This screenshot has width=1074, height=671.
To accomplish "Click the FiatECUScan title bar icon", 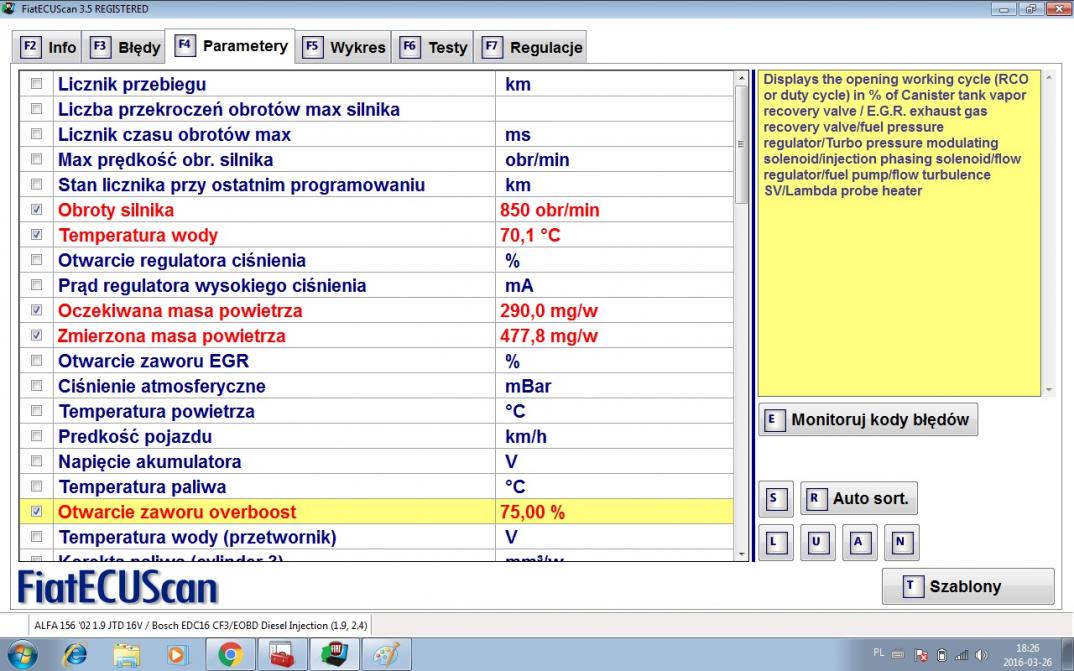I will coord(9,8).
